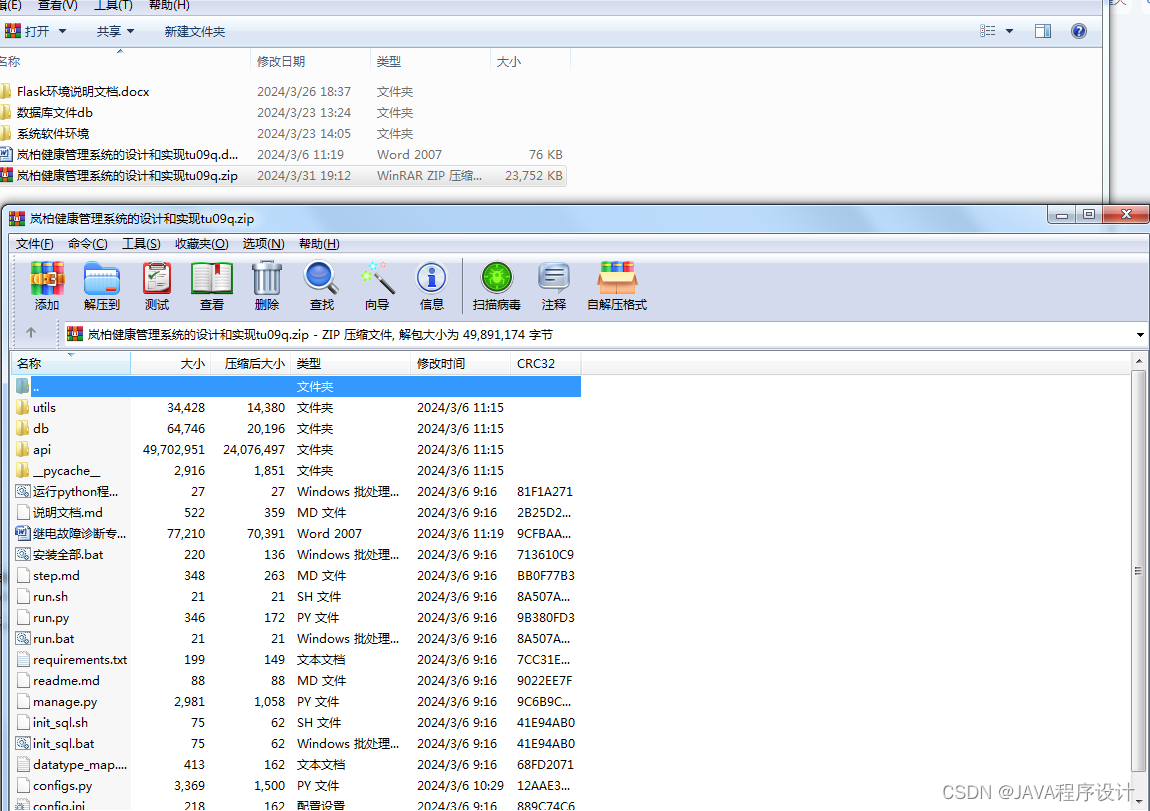Viewport: 1150px width, 811px height.
Task: Click the WinRAR icon in title bar
Action: point(16,218)
